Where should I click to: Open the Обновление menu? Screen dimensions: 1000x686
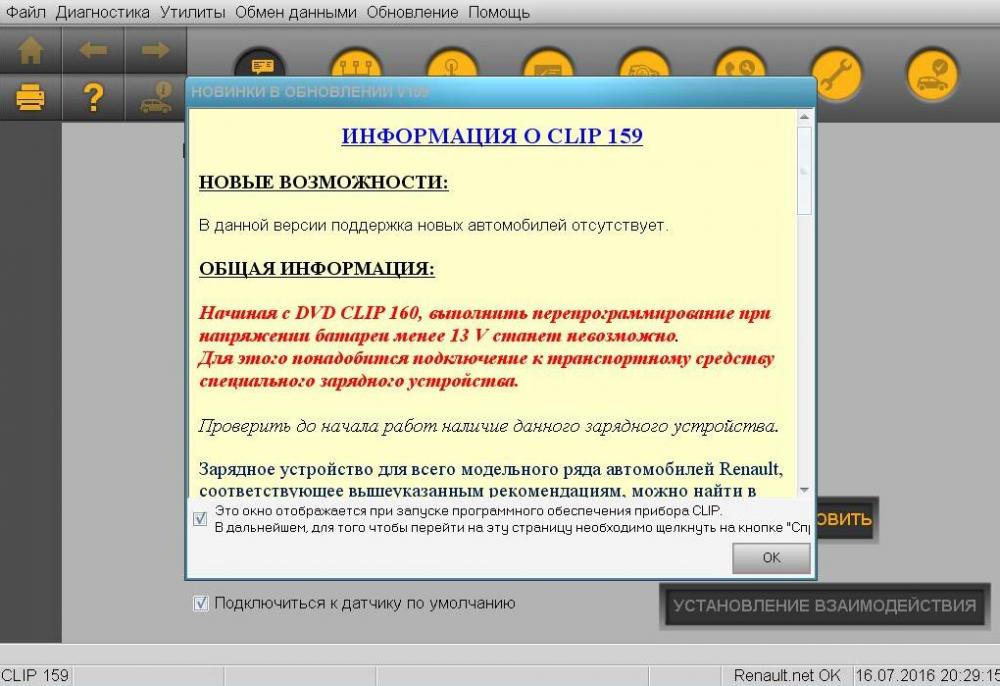click(x=412, y=12)
